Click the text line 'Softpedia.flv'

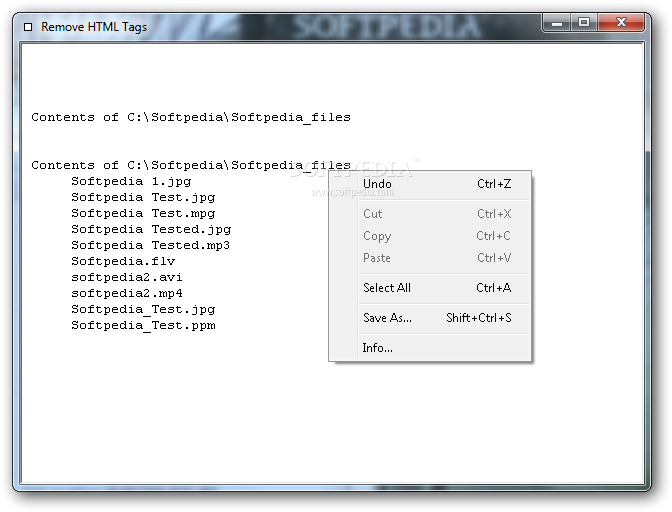point(123,261)
